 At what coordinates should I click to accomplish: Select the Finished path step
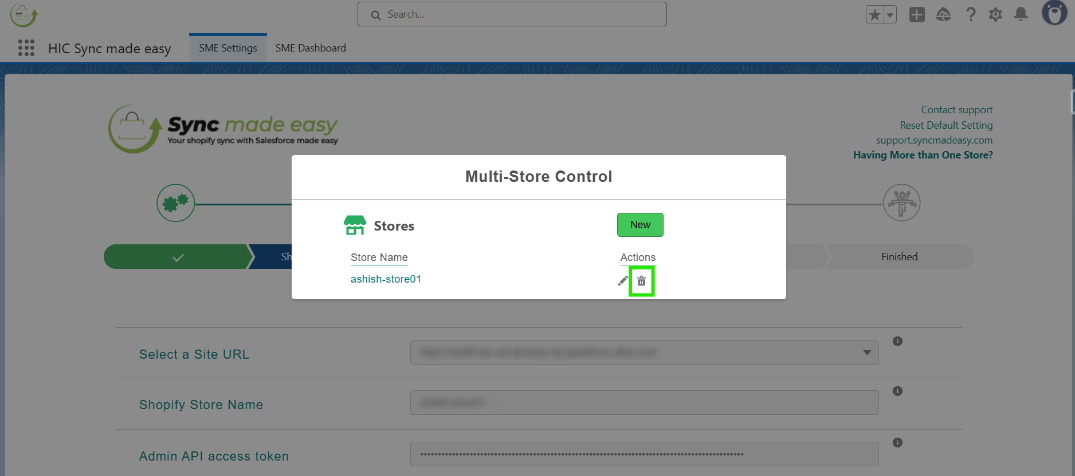899,257
